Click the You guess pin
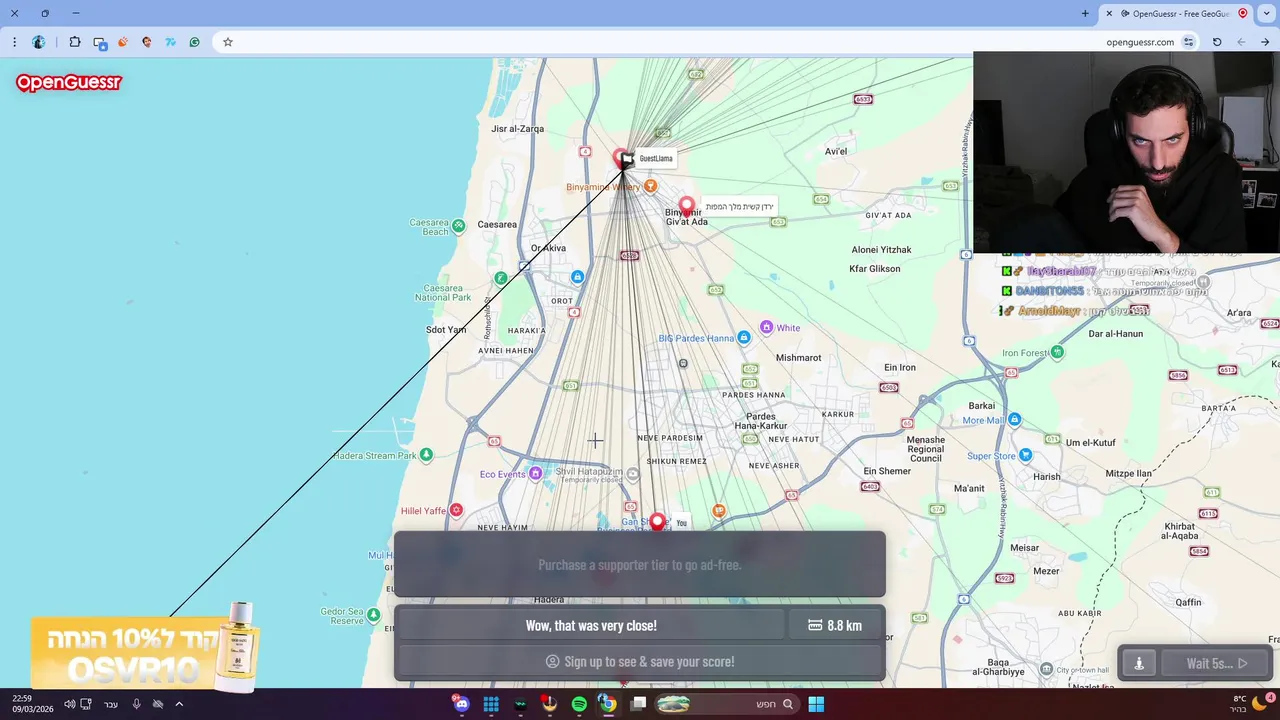 click(x=657, y=521)
